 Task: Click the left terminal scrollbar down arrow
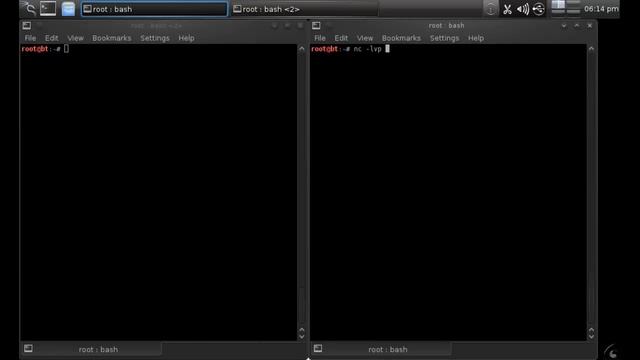point(302,337)
